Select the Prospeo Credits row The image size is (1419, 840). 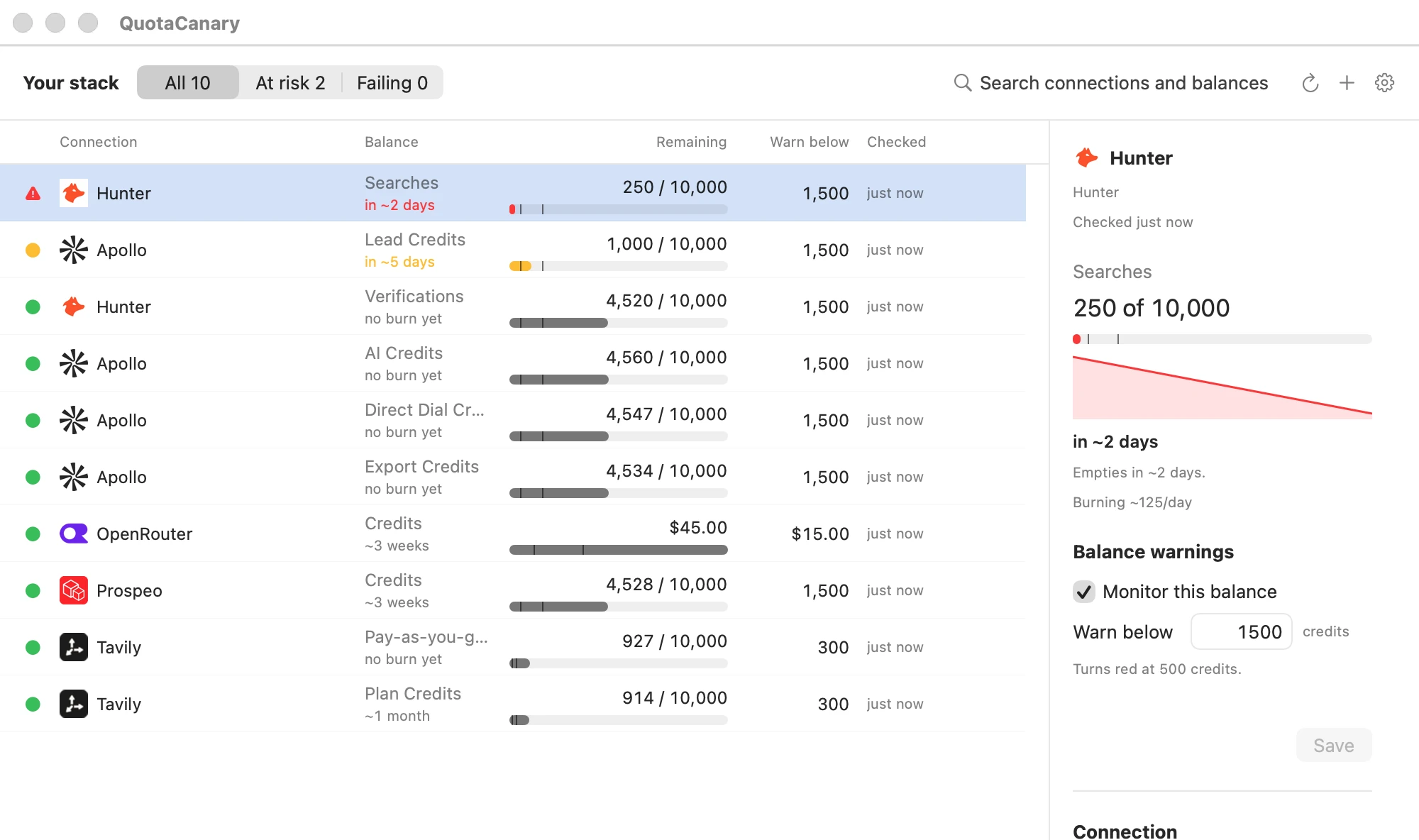[513, 590]
